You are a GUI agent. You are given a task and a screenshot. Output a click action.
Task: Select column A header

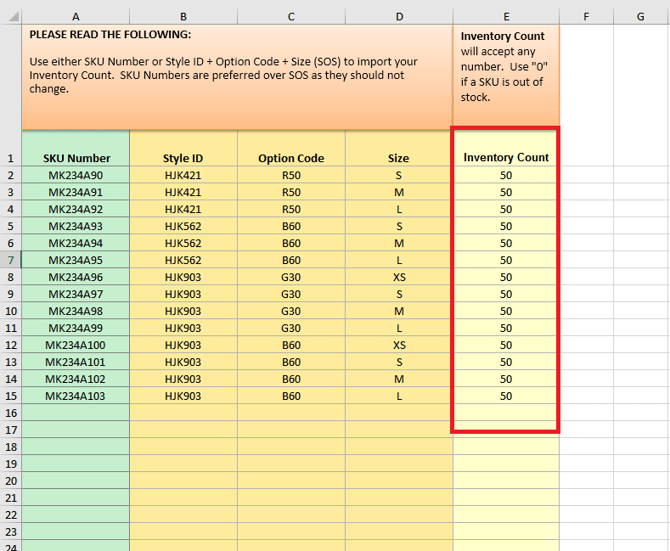(76, 16)
